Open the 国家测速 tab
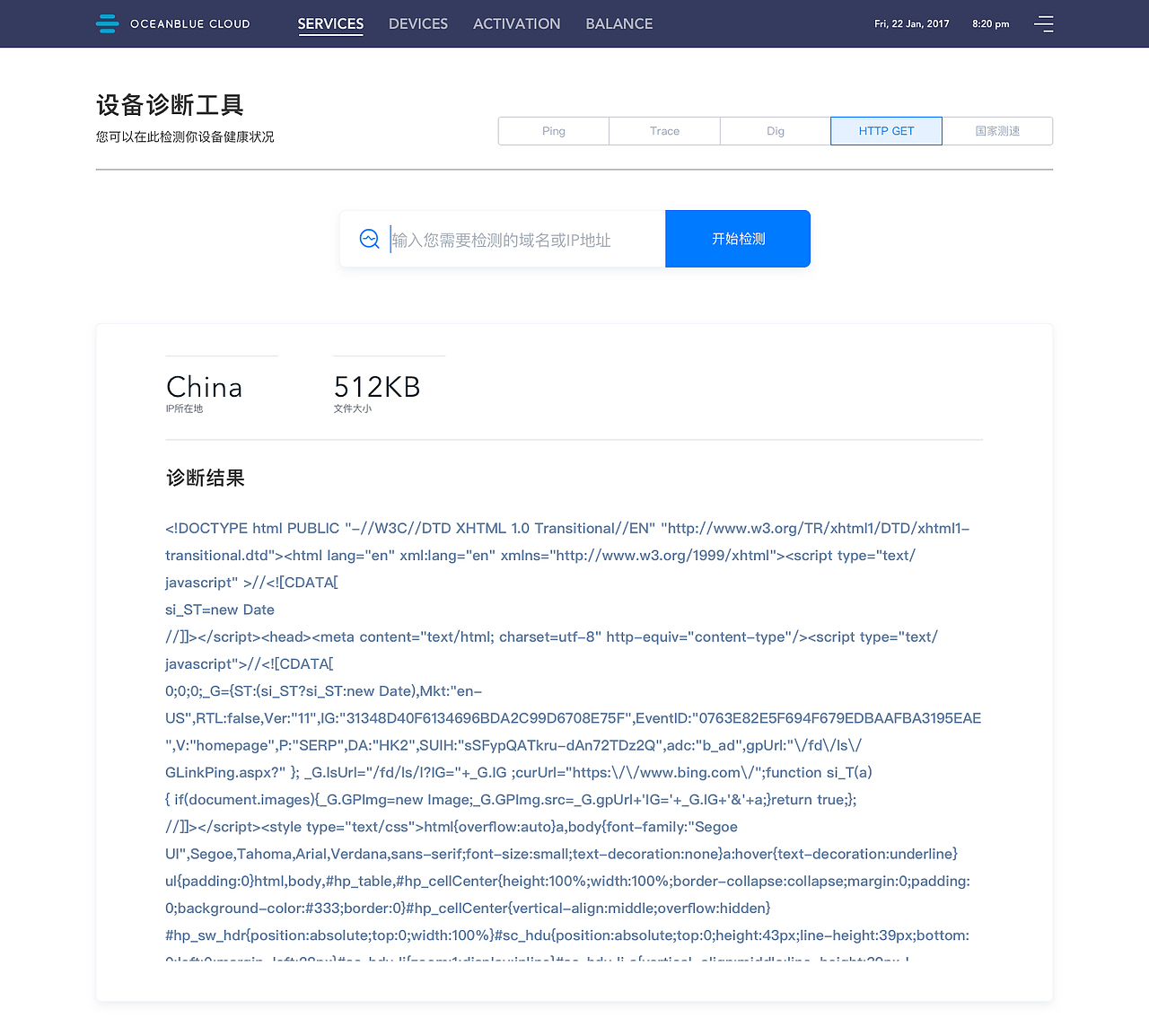This screenshot has width=1149, height=1036. click(997, 131)
